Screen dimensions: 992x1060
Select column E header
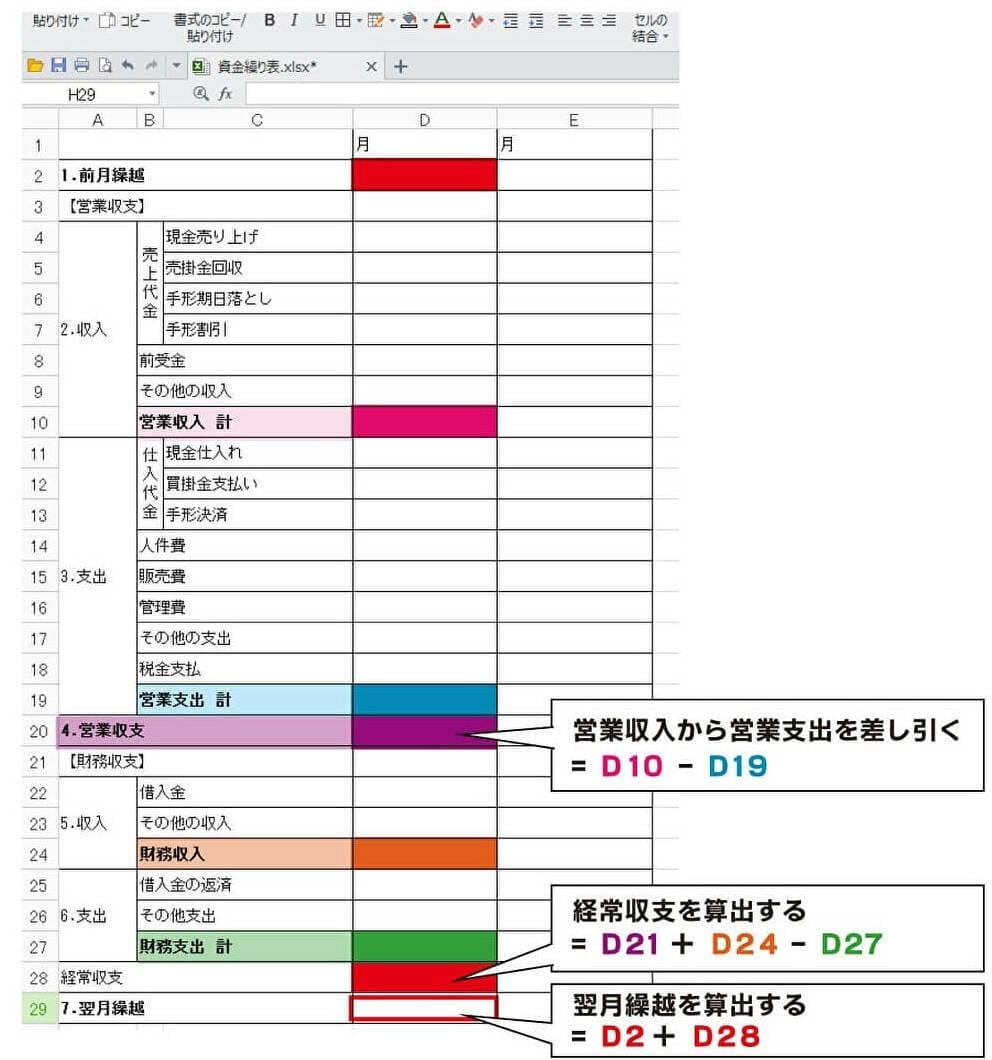(x=575, y=120)
